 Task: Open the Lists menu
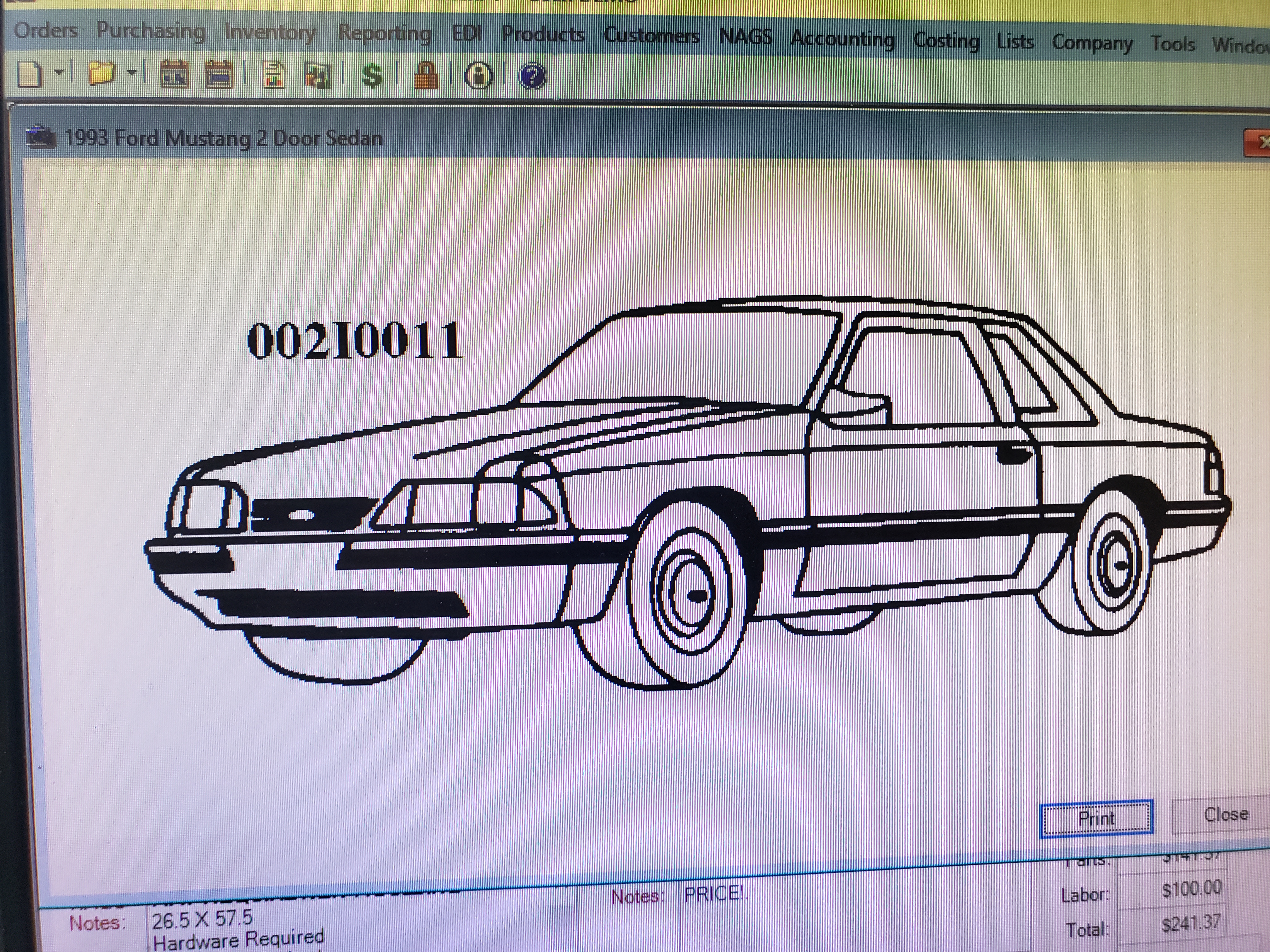tap(1015, 42)
